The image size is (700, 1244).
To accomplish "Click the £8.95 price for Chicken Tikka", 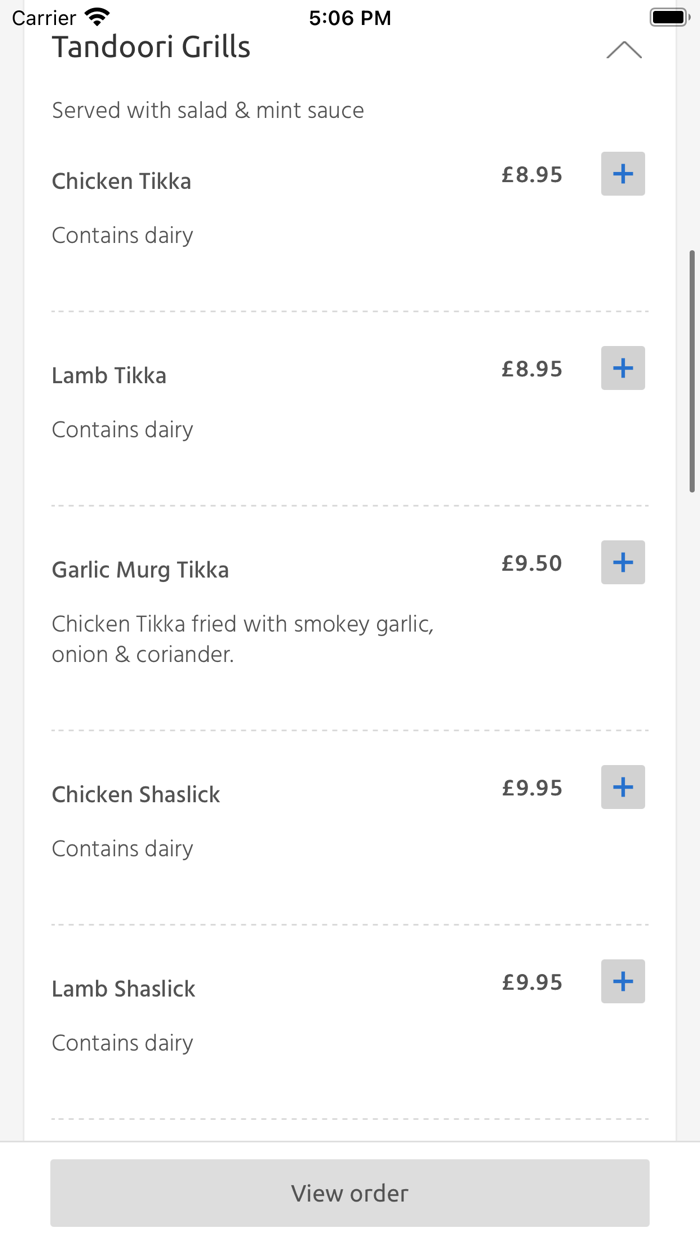I will pyautogui.click(x=532, y=174).
